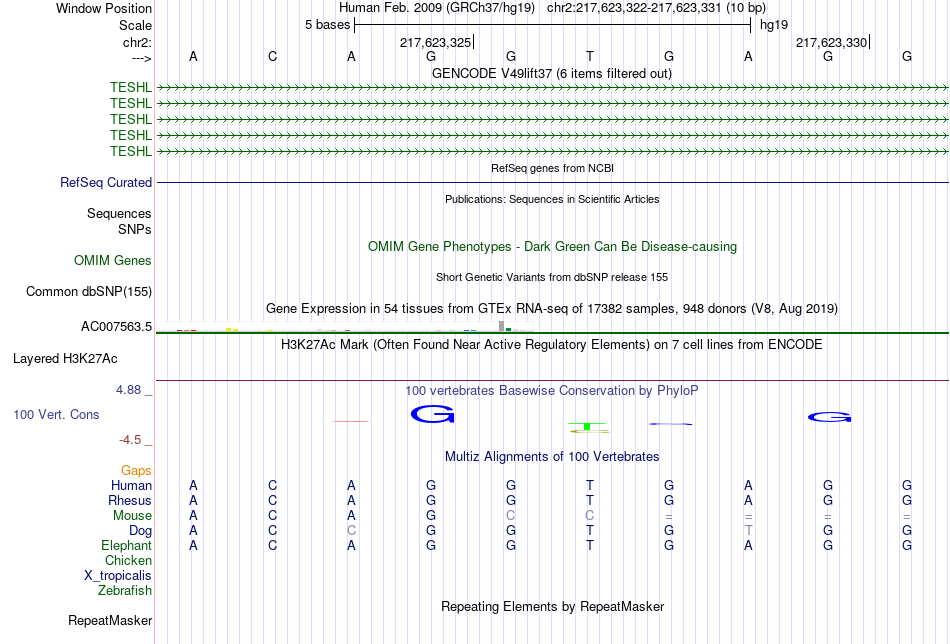950x644 pixels.
Task: Click the reverse-direction arrow '--->' label
Action: pyautogui.click(x=141, y=58)
